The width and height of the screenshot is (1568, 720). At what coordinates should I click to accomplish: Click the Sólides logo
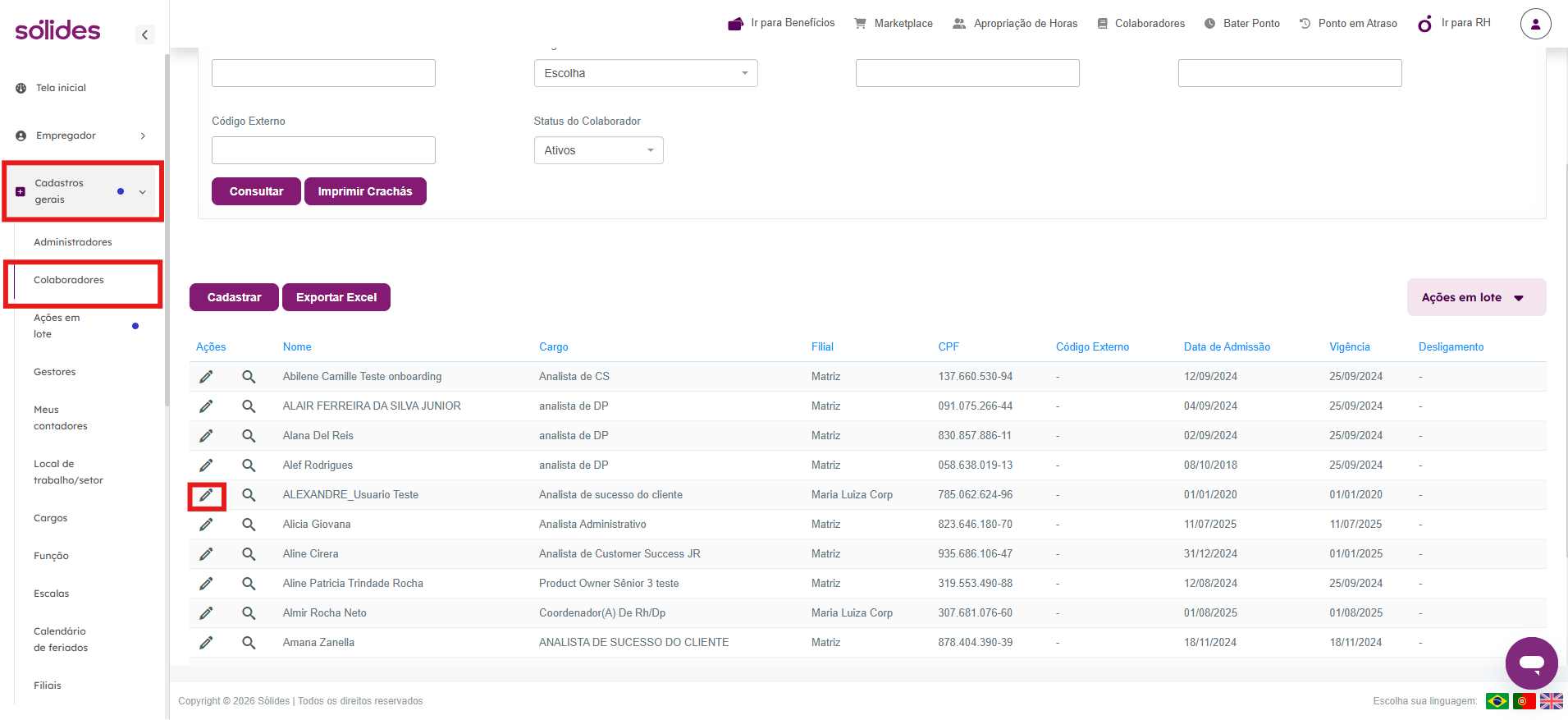[x=58, y=30]
